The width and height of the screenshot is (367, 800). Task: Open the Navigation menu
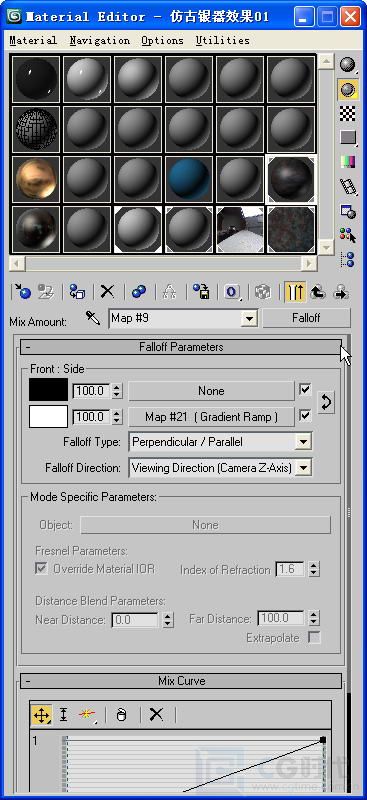click(100, 40)
